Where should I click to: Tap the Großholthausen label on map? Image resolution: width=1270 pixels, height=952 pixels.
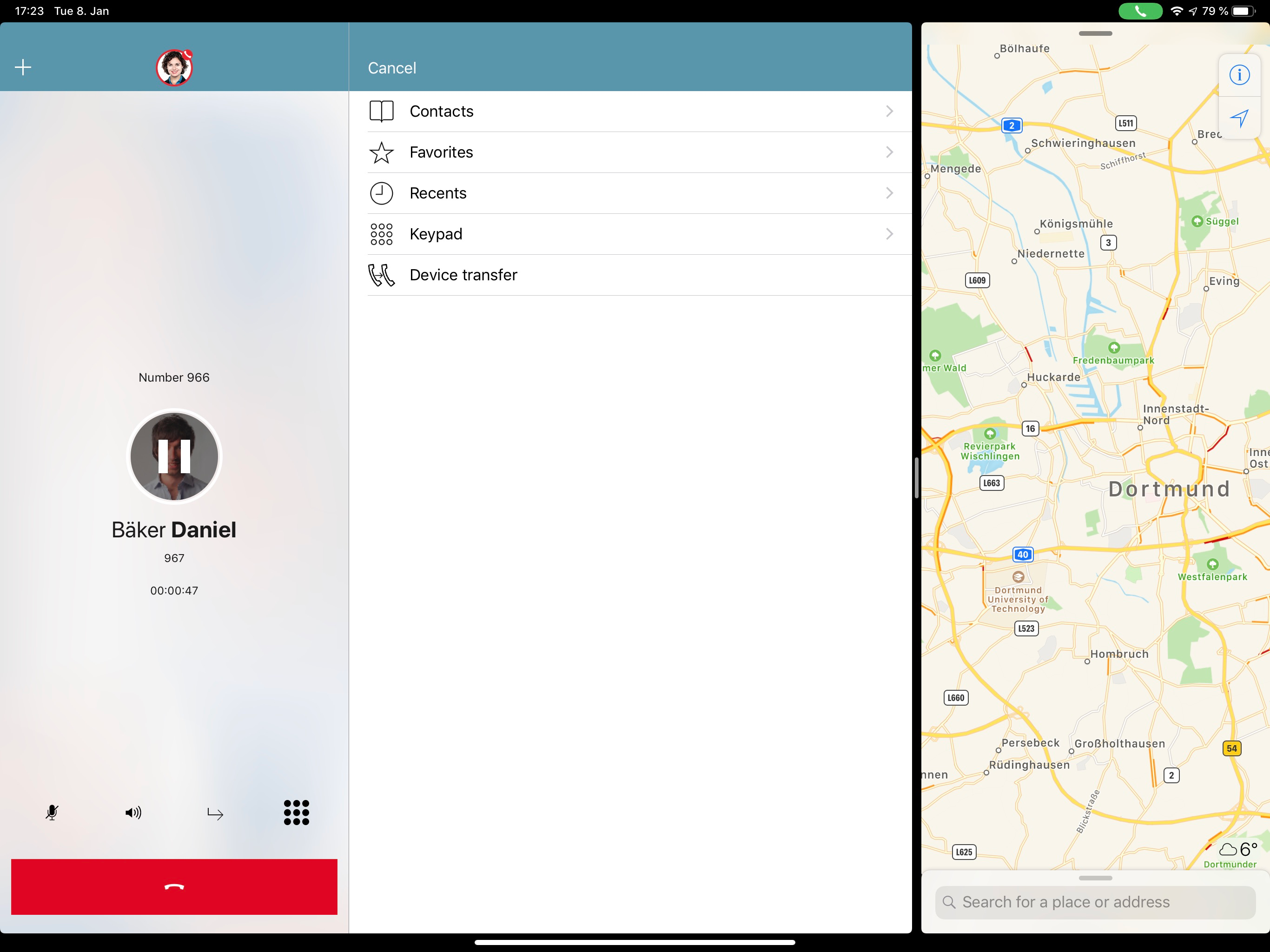1119,744
